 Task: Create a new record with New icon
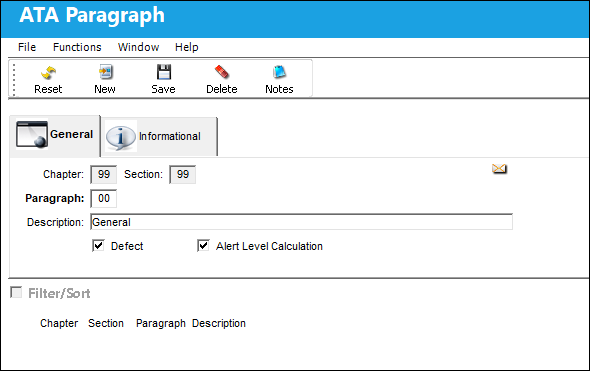[x=105, y=72]
